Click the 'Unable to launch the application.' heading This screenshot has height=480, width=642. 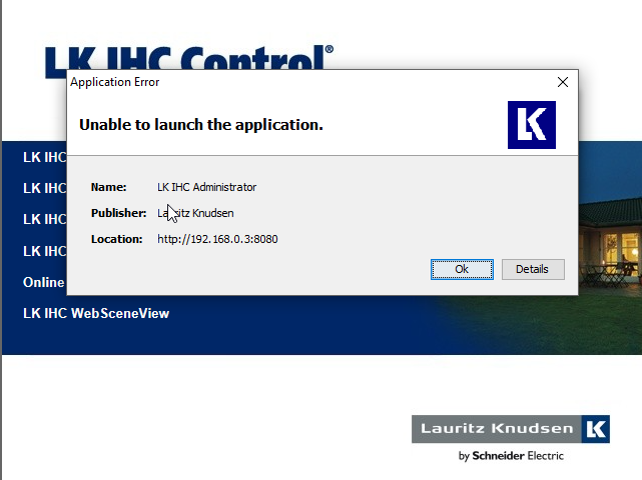(x=201, y=125)
